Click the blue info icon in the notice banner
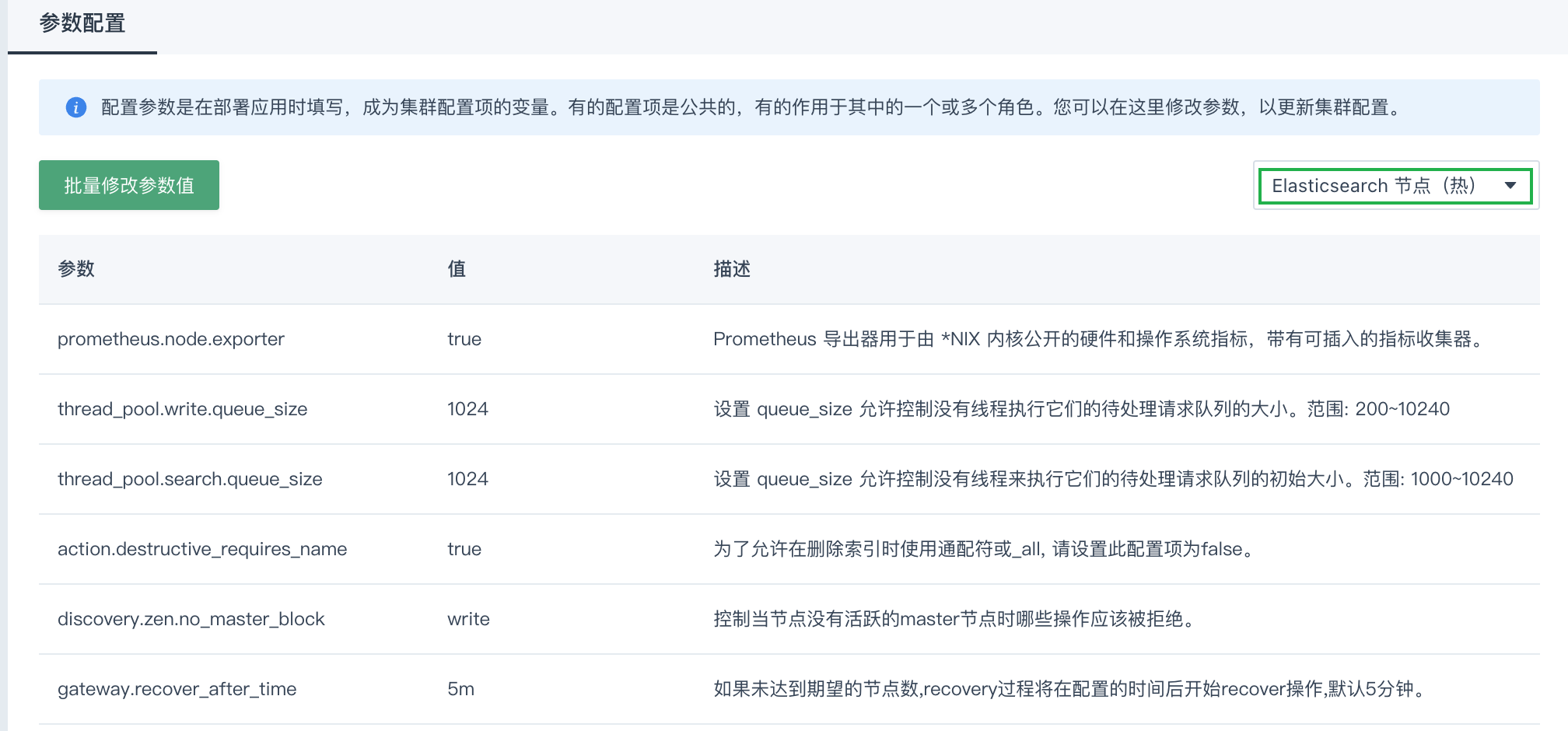The height and width of the screenshot is (731, 1568). pos(75,107)
